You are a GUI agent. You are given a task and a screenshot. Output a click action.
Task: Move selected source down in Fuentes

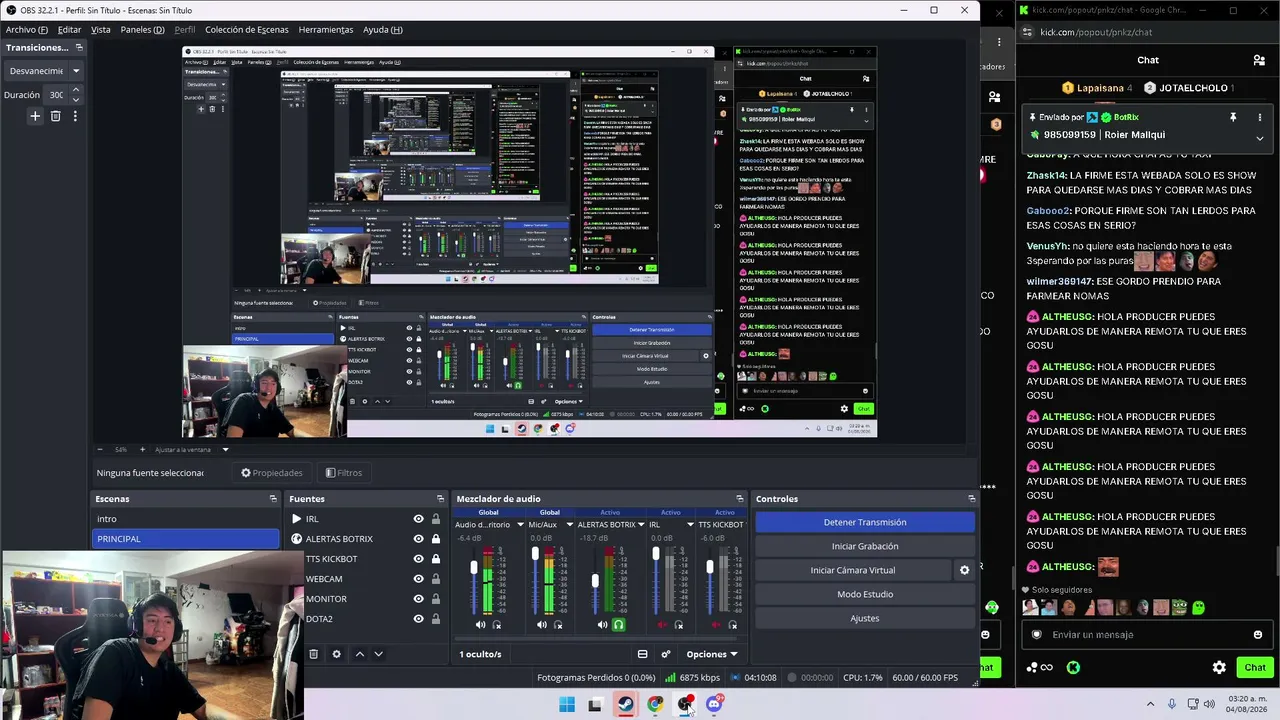pyautogui.click(x=378, y=654)
